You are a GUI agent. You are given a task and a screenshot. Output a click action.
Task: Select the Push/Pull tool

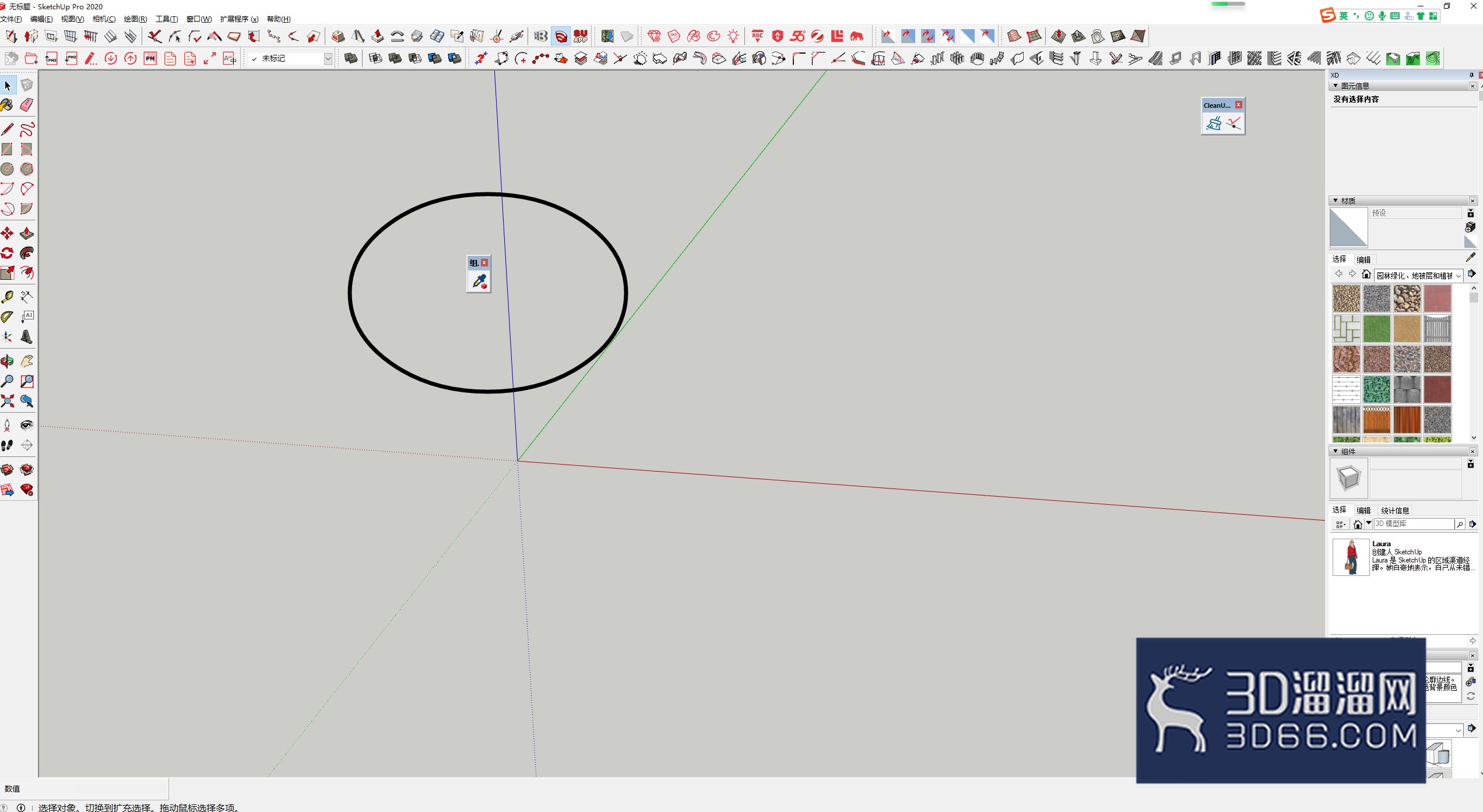tap(27, 234)
